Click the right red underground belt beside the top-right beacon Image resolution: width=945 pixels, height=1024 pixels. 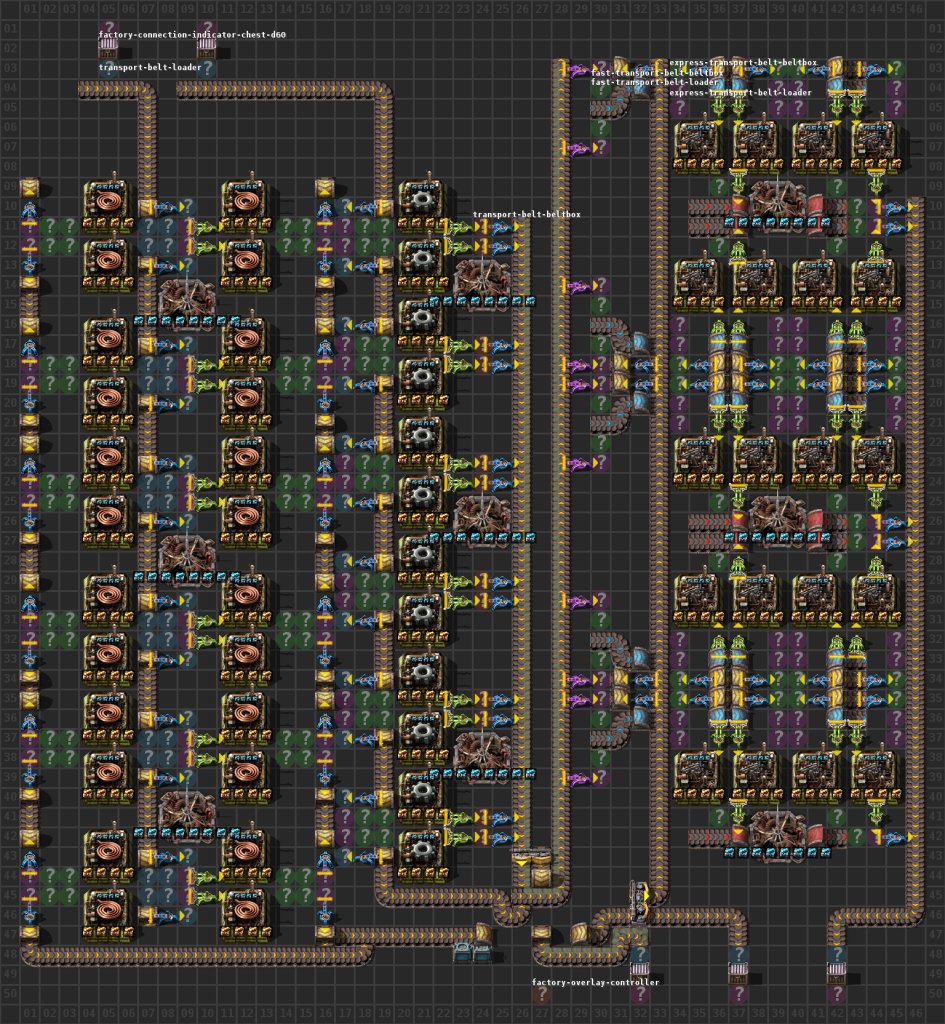pos(816,204)
